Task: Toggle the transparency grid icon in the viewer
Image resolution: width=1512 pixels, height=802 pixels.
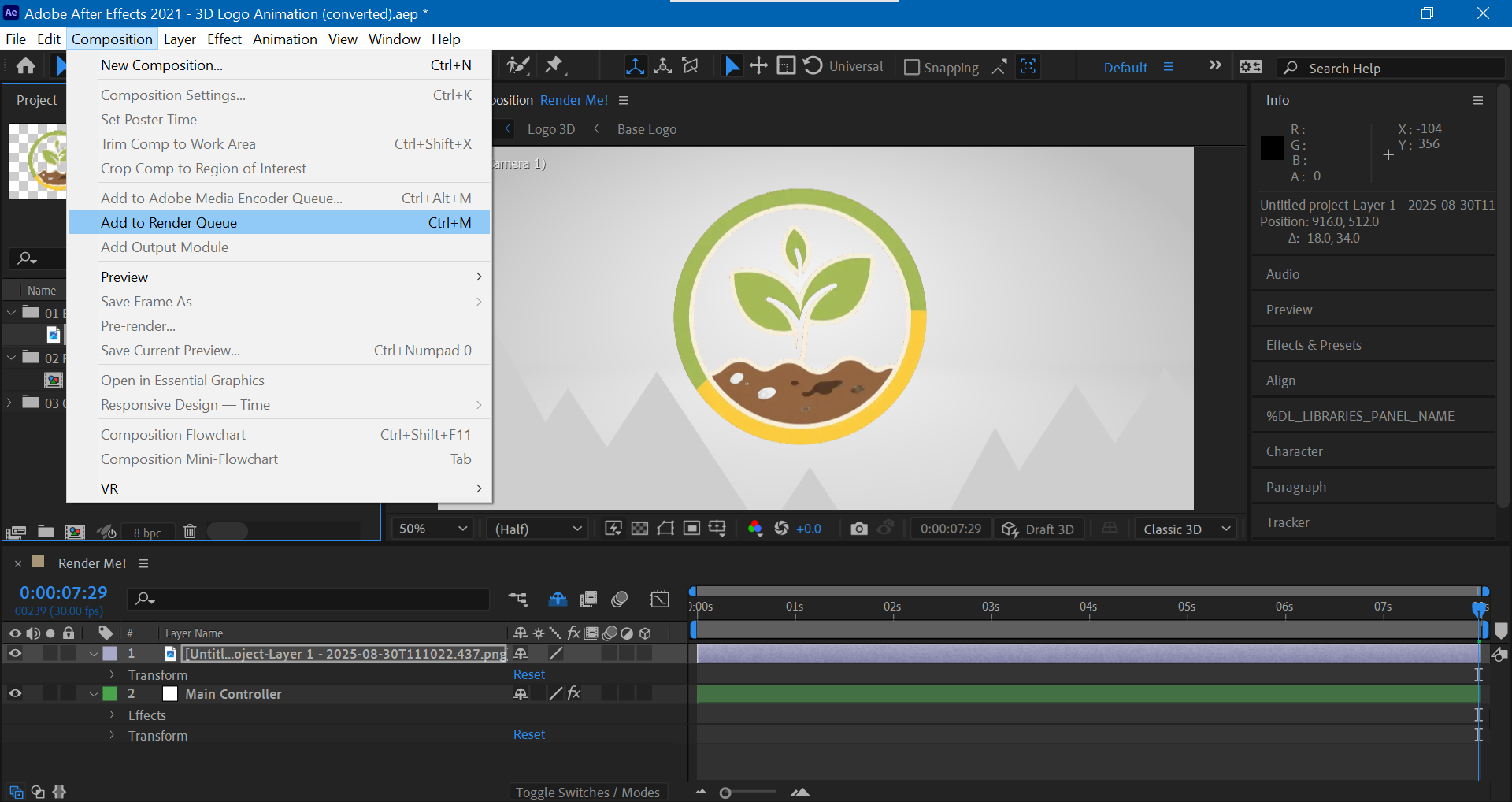Action: coord(639,529)
